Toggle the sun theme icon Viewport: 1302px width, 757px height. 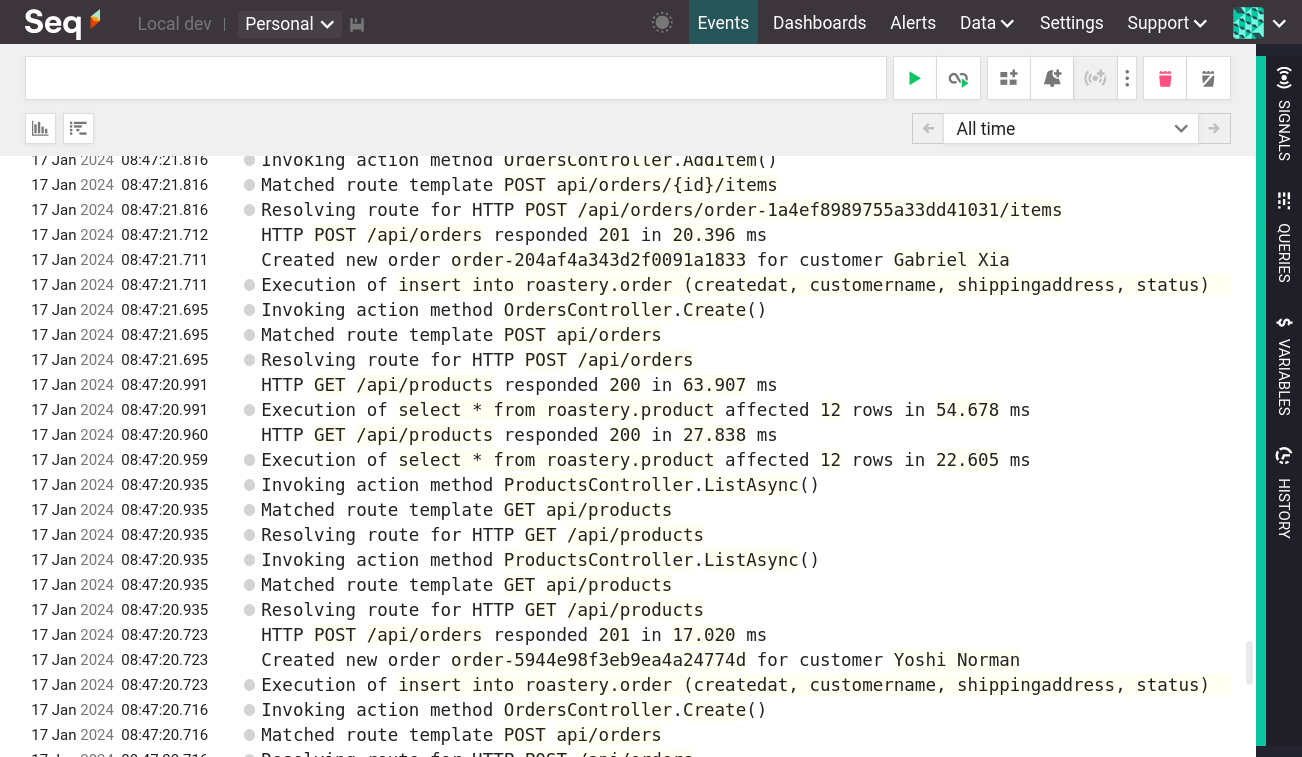662,23
